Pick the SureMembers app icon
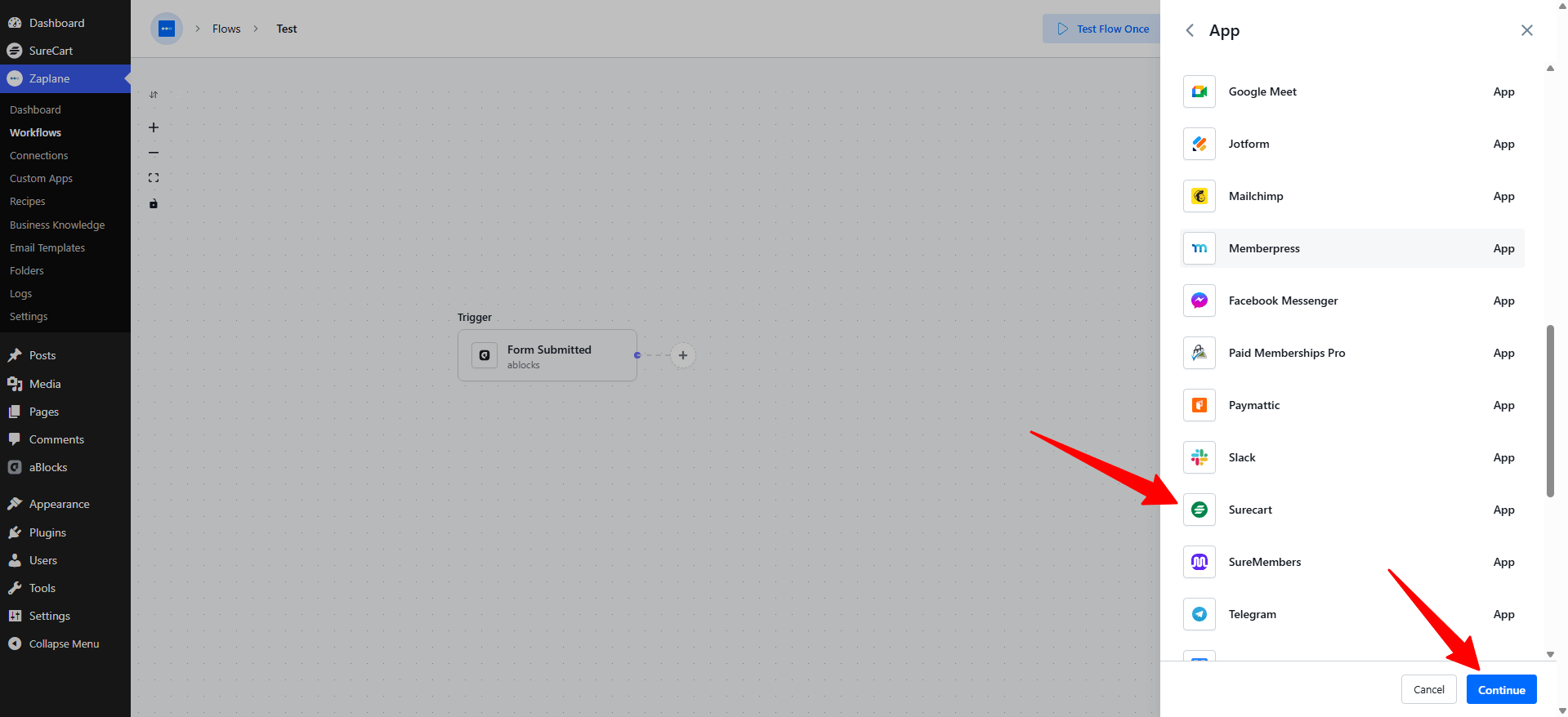 1199,562
